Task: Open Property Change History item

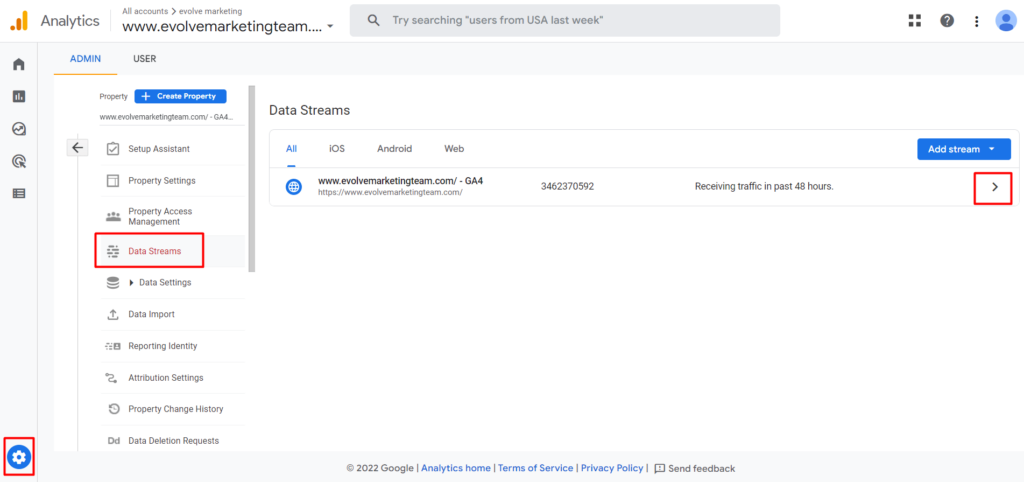Action: tap(173, 409)
